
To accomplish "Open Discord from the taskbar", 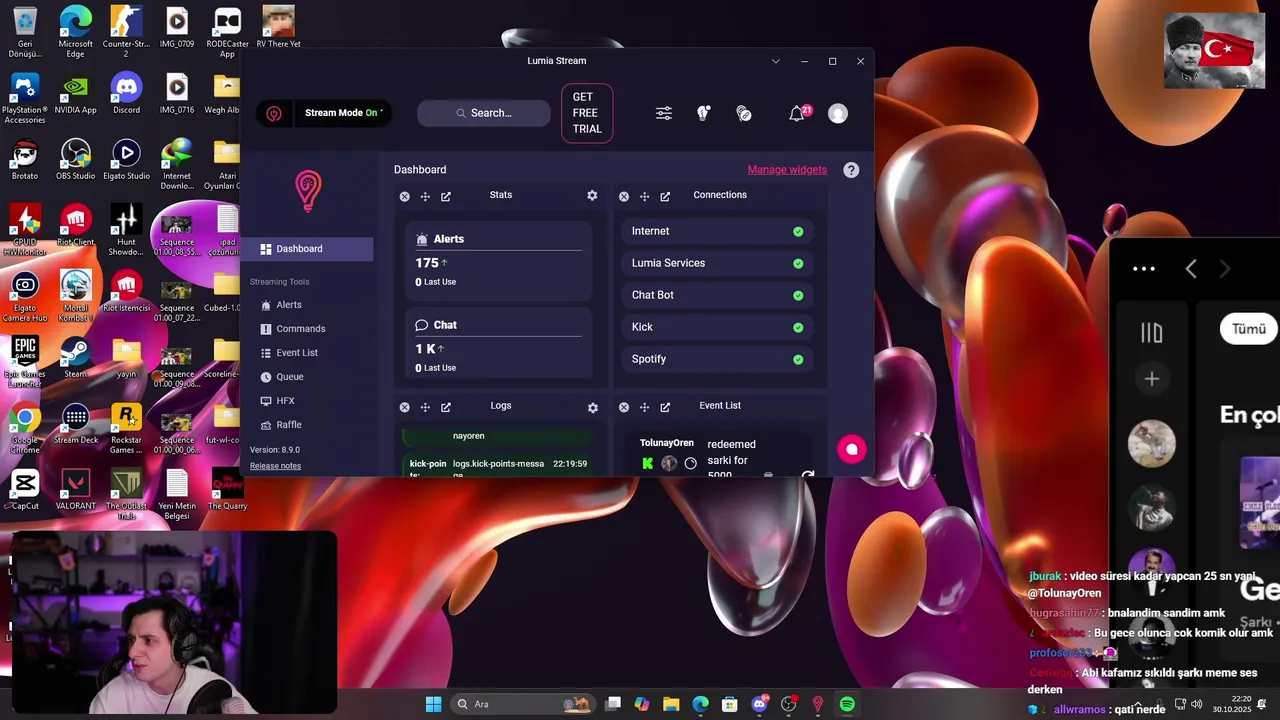I will point(759,704).
